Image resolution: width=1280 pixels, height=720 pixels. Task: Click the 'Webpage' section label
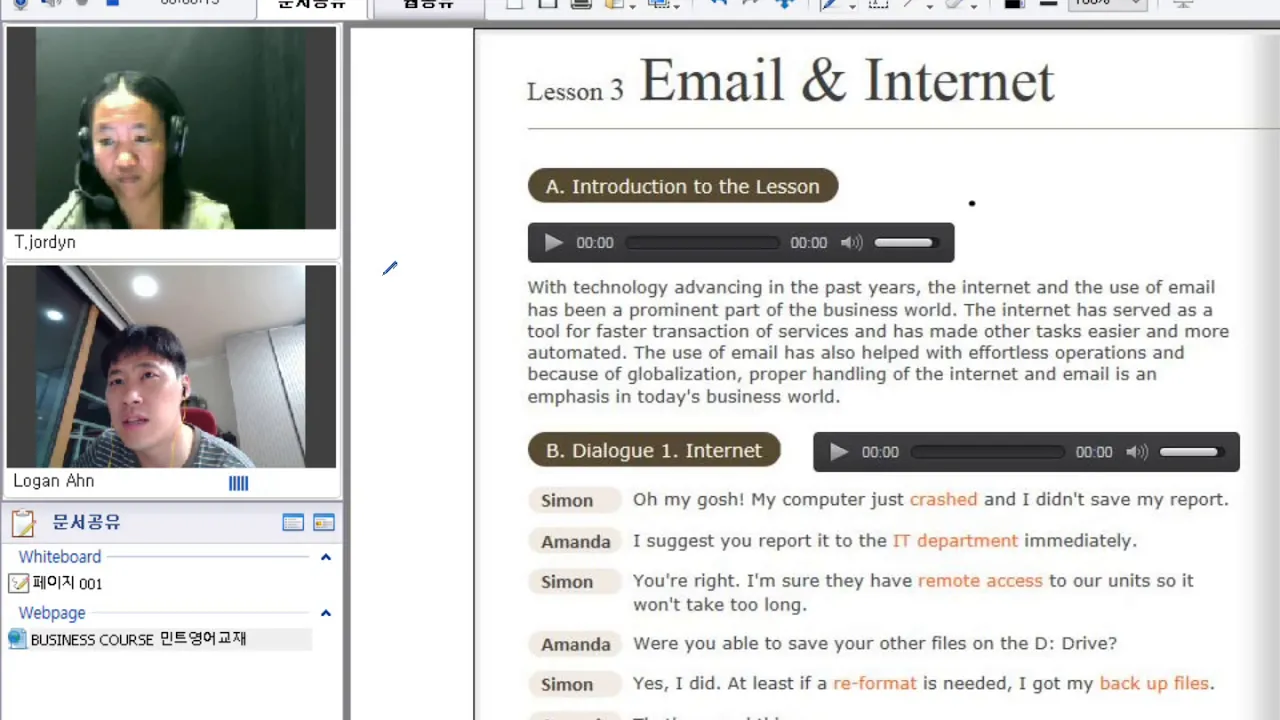point(52,613)
